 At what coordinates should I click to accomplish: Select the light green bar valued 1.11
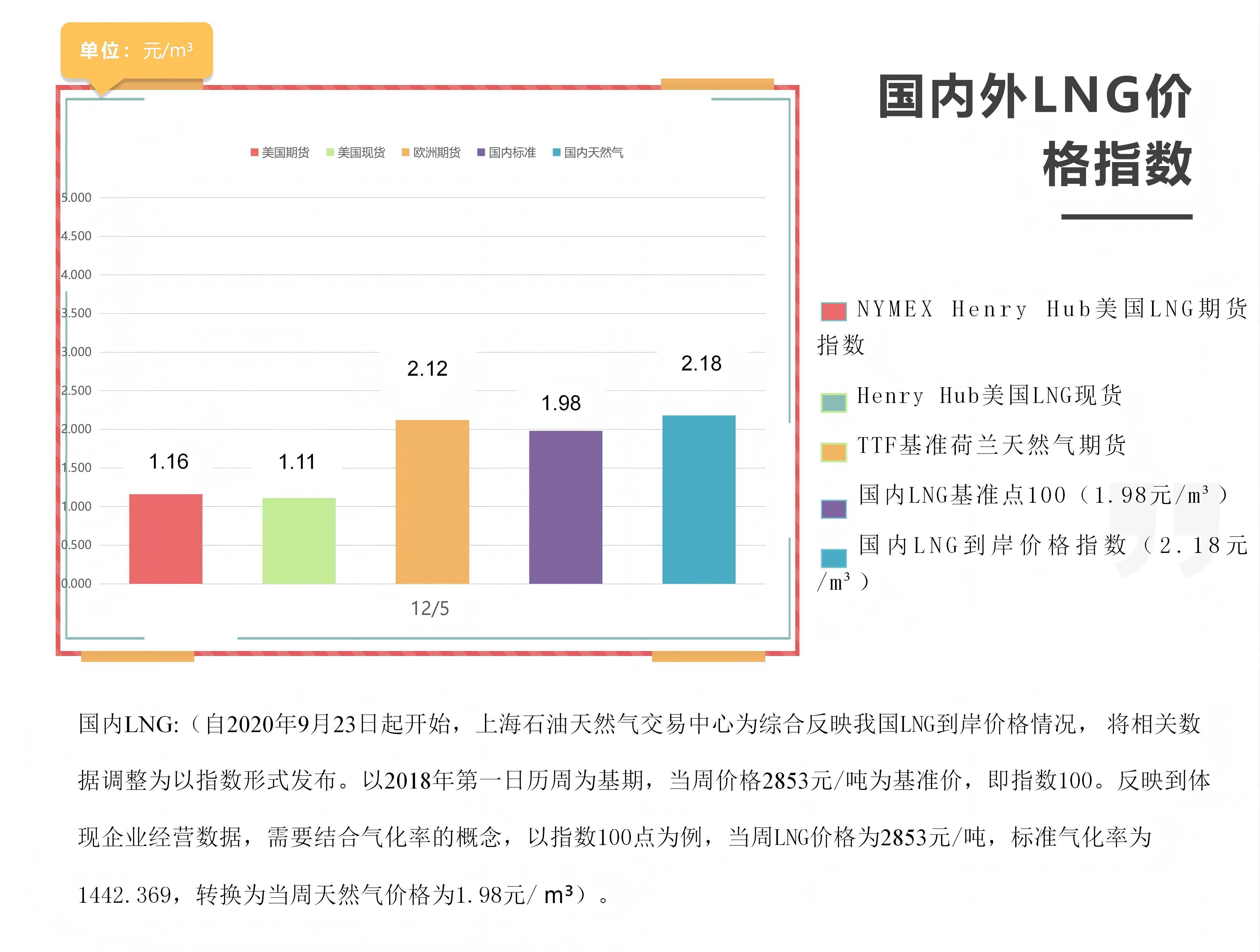click(299, 541)
